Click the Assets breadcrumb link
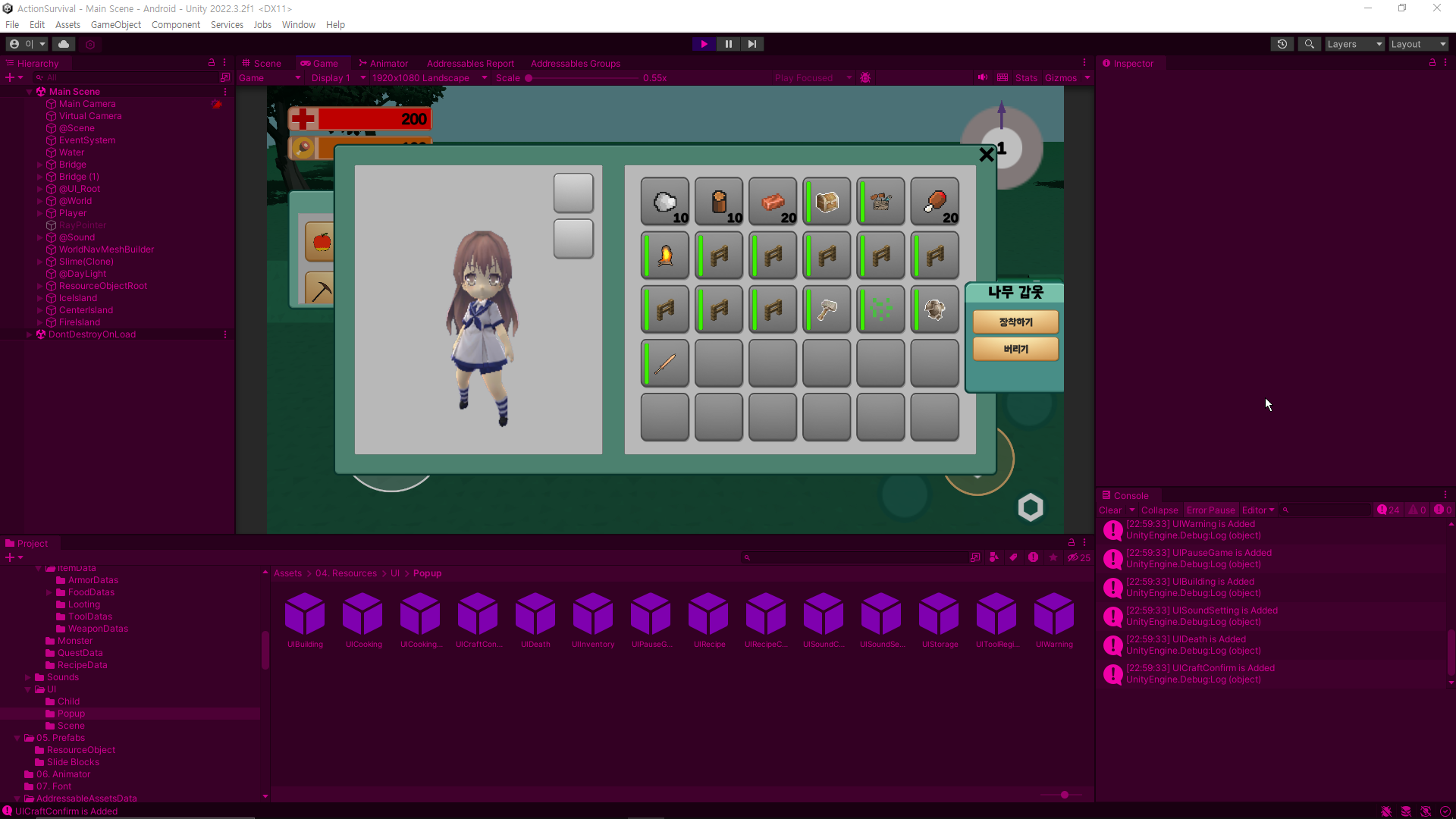1456x819 pixels. [287, 573]
